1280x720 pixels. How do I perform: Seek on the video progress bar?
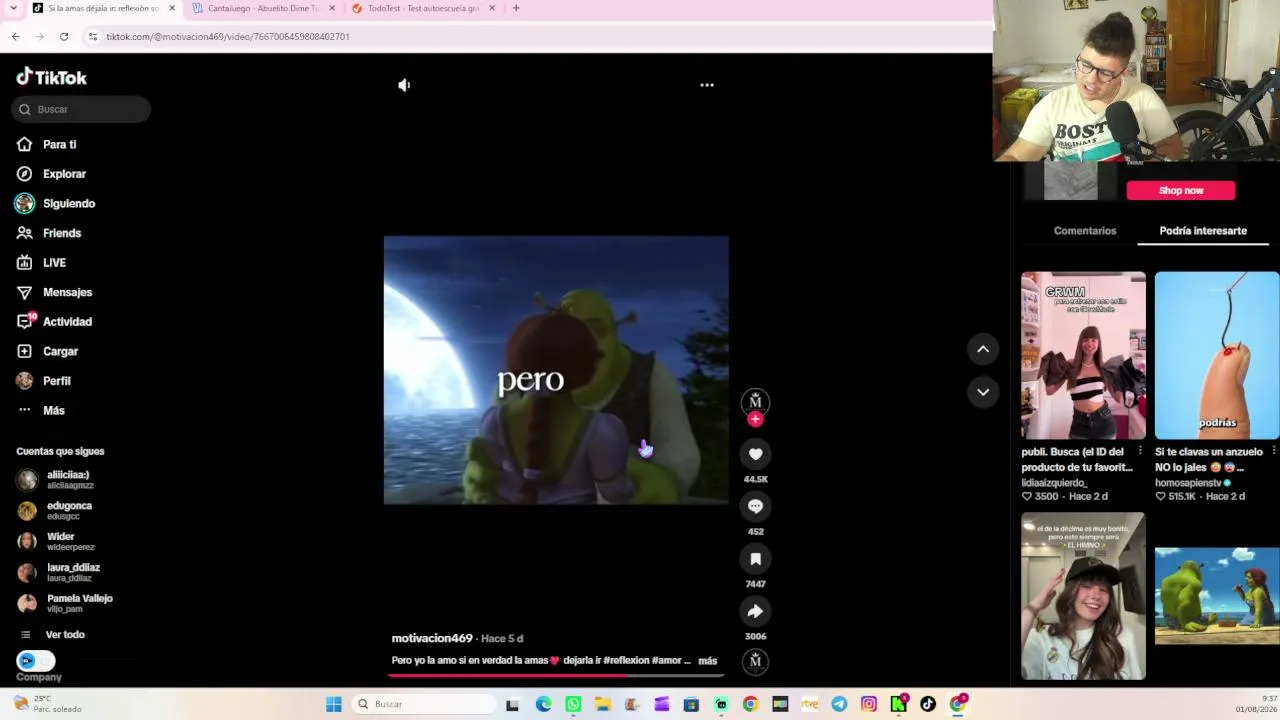(x=556, y=675)
